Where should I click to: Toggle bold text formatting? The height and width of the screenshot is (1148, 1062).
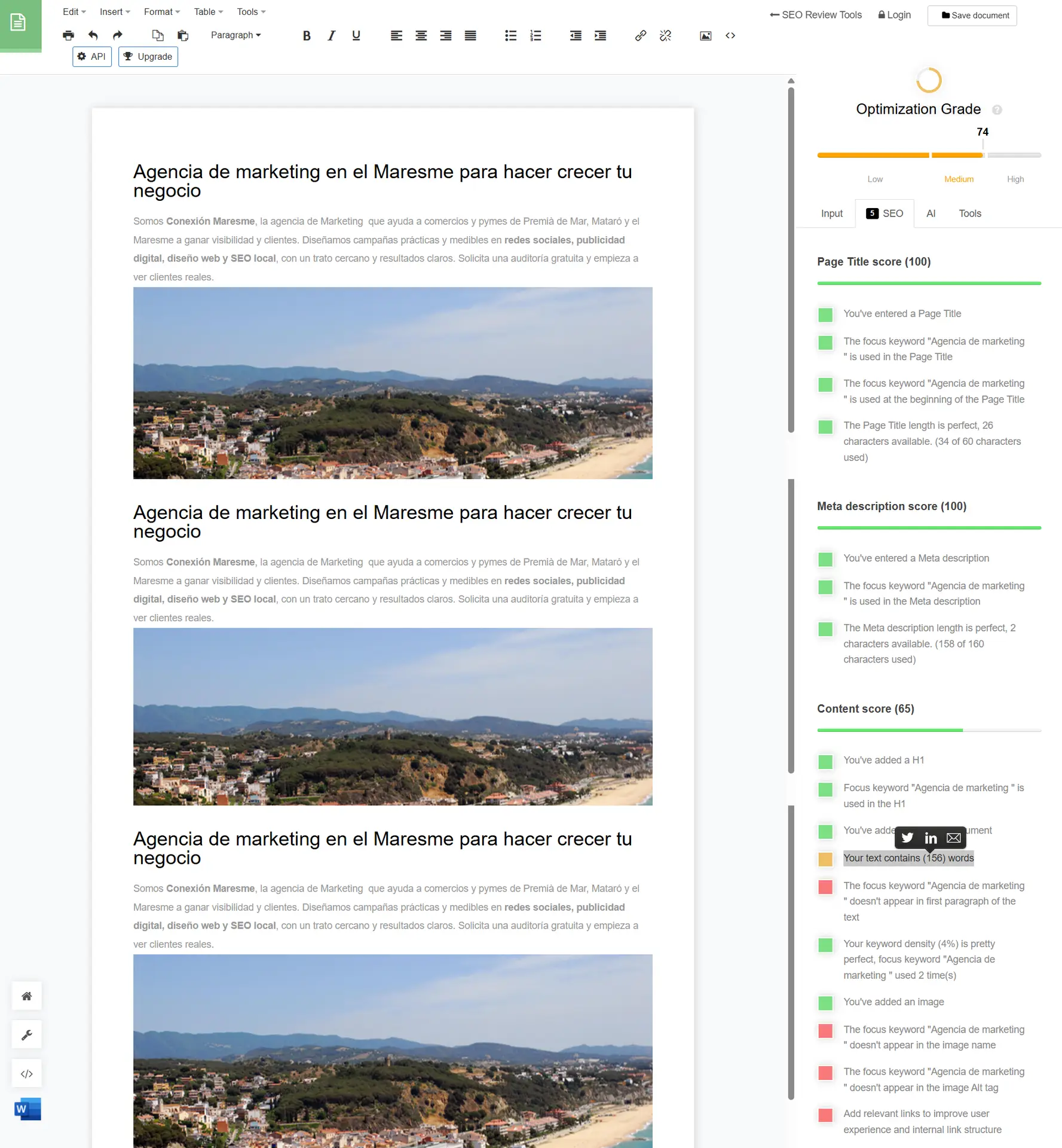[307, 36]
